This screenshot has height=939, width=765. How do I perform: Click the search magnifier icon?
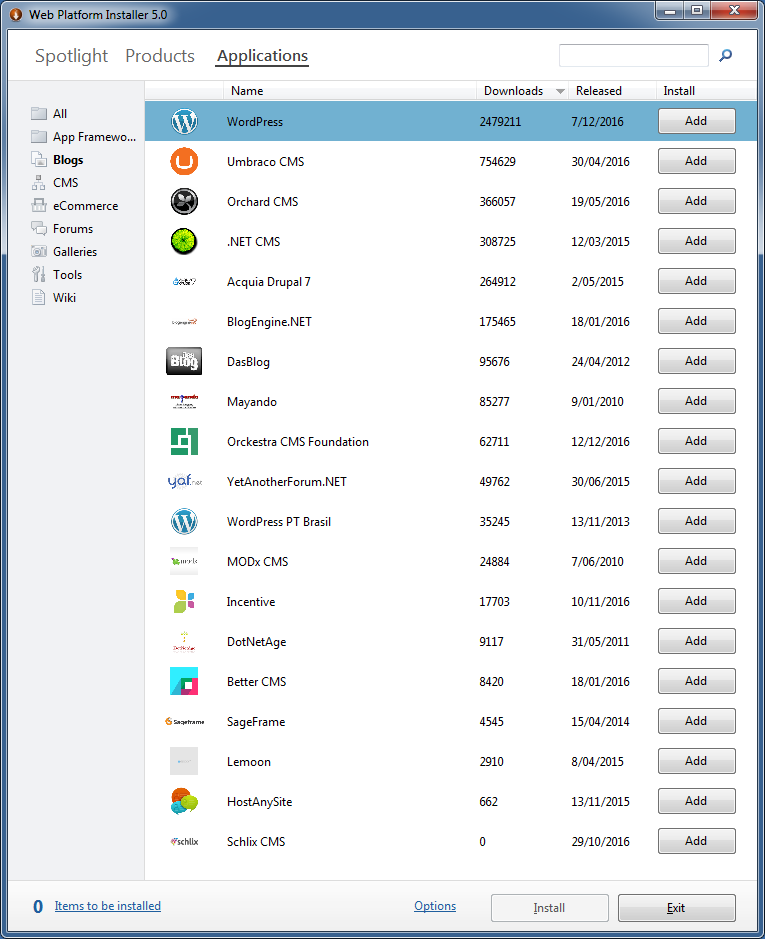click(725, 56)
